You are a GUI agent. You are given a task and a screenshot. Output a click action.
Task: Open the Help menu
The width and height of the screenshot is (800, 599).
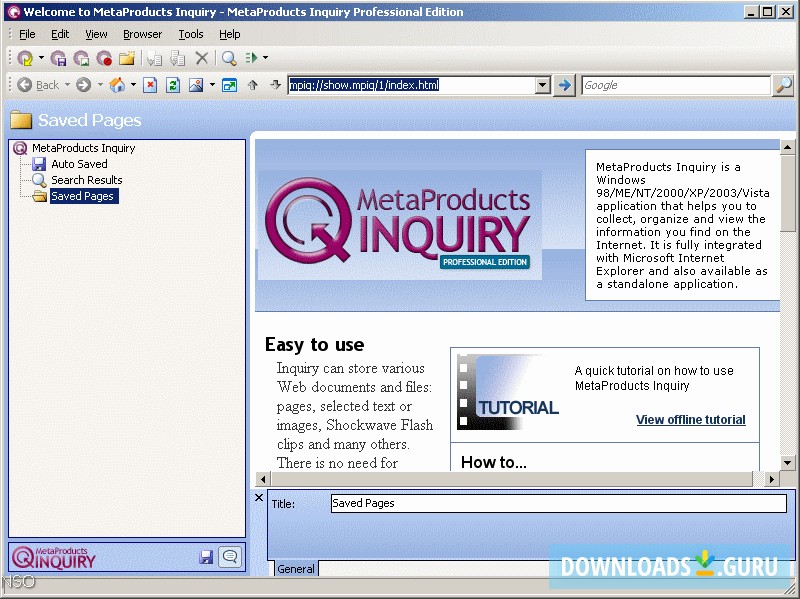230,34
